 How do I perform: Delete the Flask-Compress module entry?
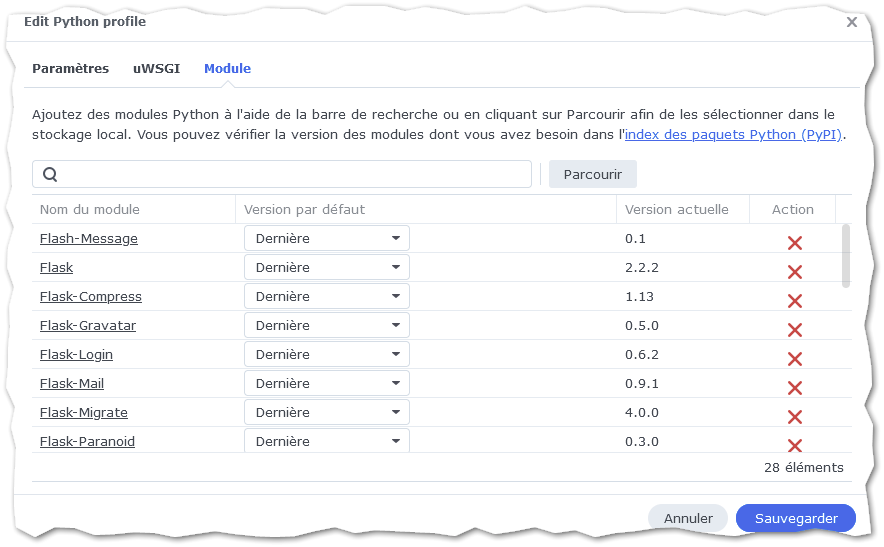click(795, 301)
